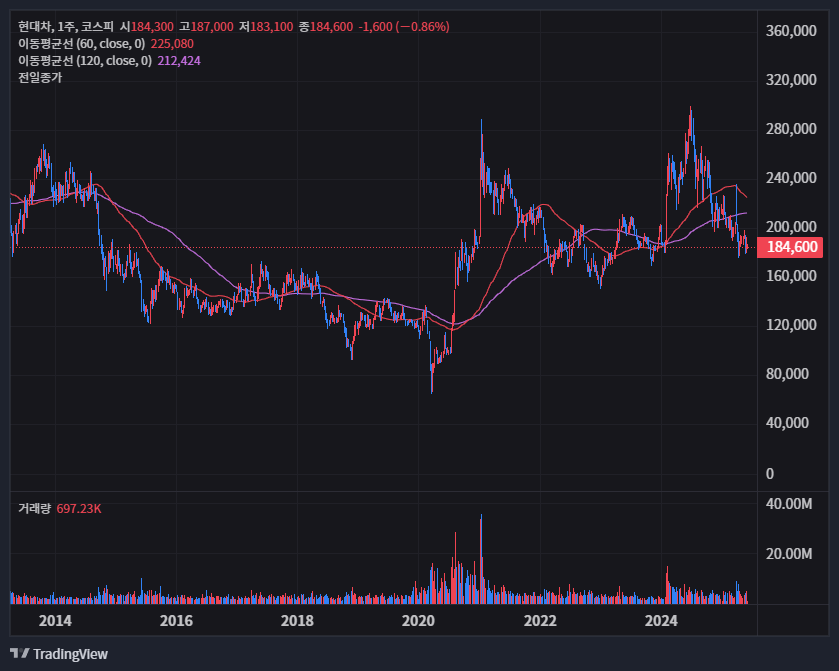Click the 160,000 price axis label
839x671 pixels.
791,276
